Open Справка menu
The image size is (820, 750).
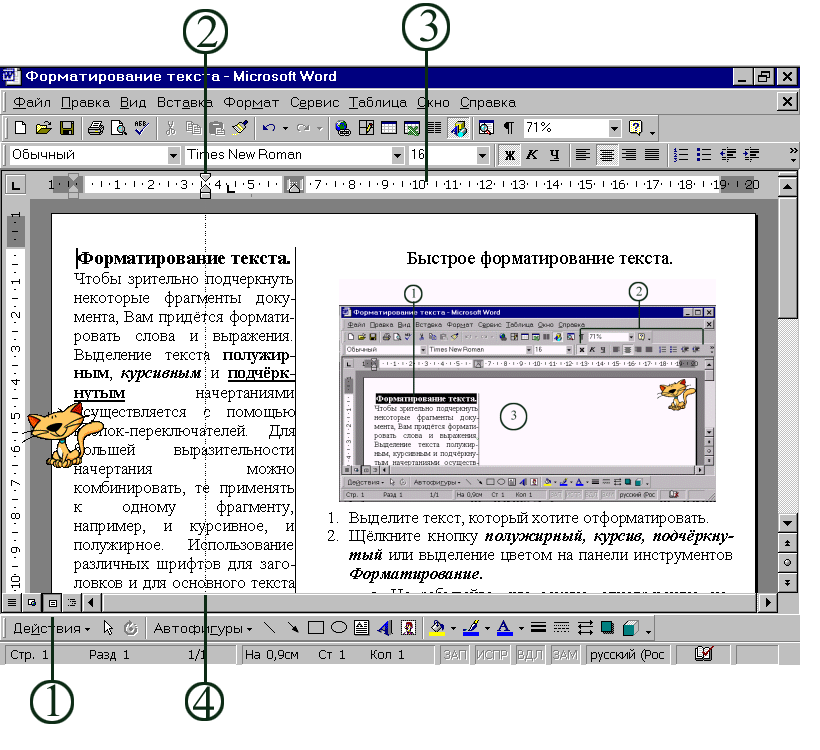coord(488,103)
